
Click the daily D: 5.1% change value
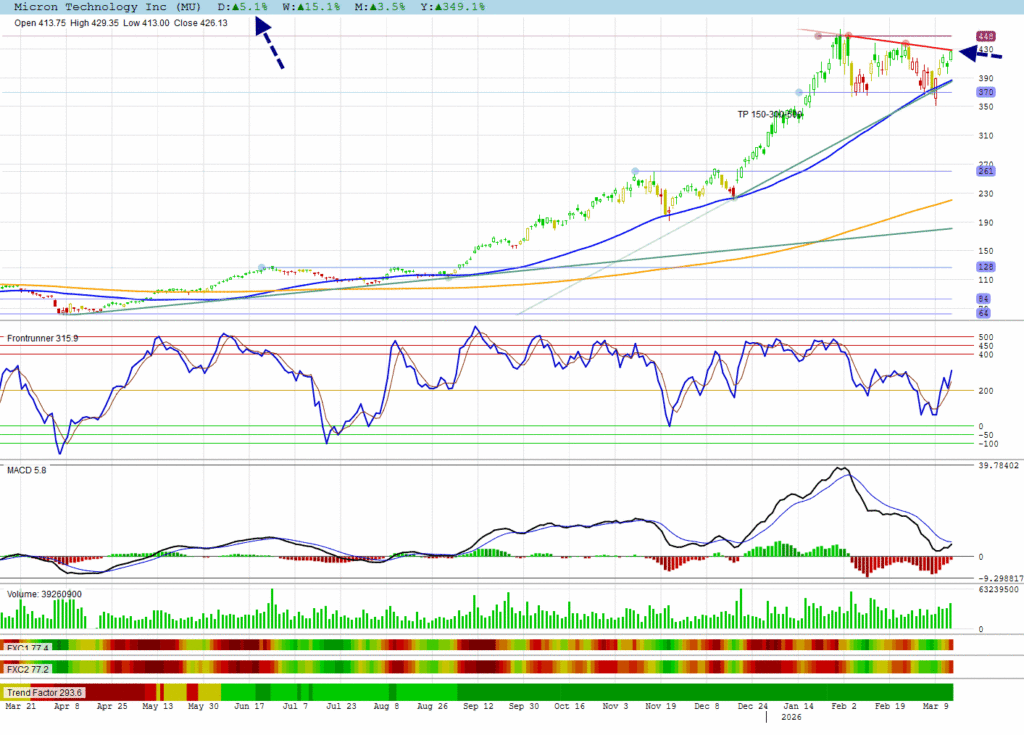pyautogui.click(x=243, y=7)
